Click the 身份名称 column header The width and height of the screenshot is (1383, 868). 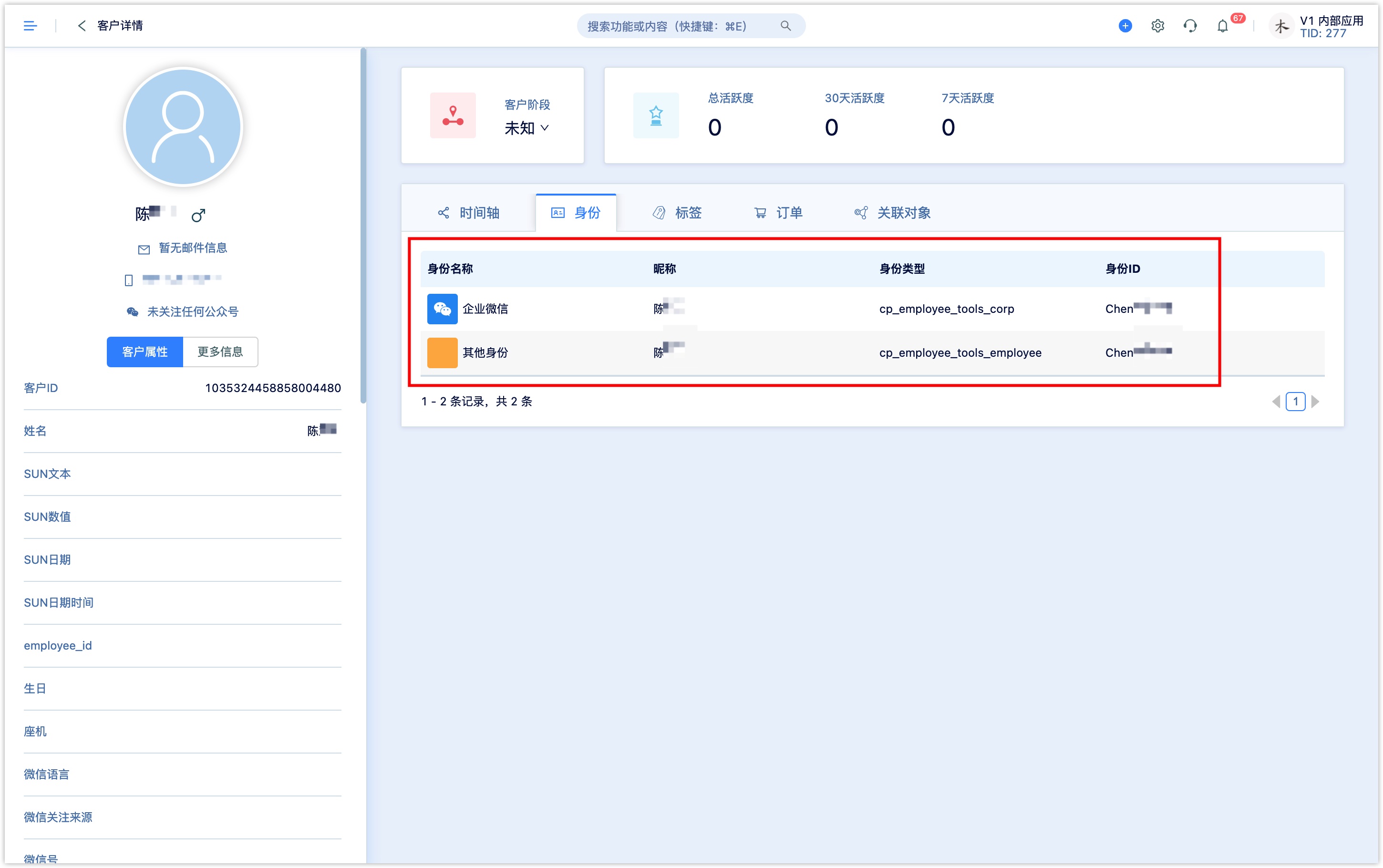pos(450,269)
